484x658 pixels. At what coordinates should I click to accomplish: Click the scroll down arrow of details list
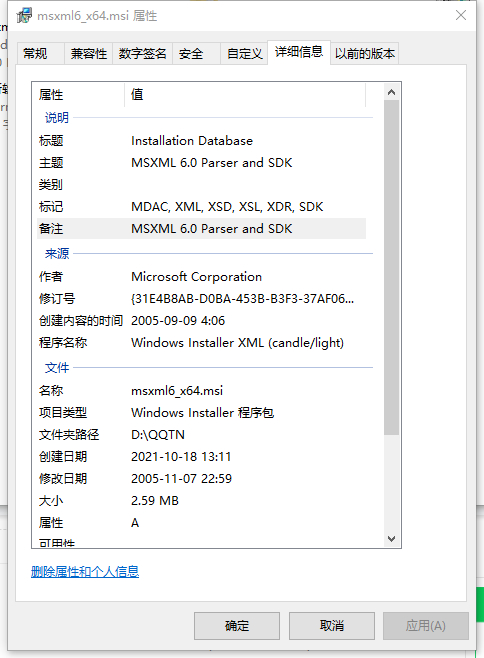pos(391,538)
